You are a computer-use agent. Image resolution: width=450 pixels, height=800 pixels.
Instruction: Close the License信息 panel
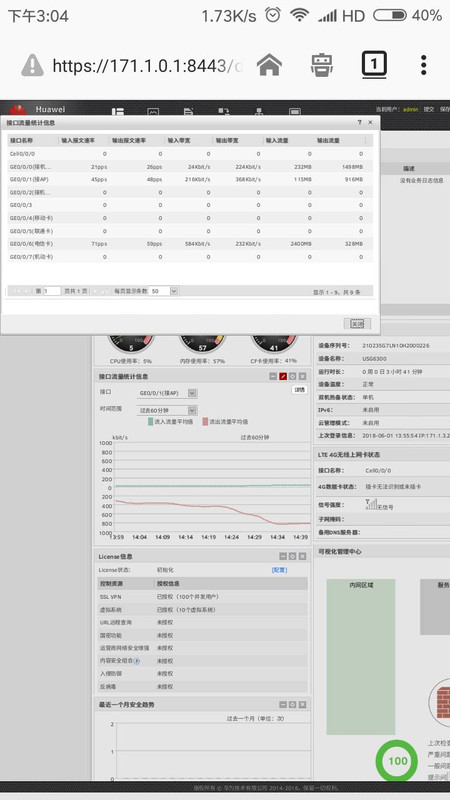(x=303, y=556)
